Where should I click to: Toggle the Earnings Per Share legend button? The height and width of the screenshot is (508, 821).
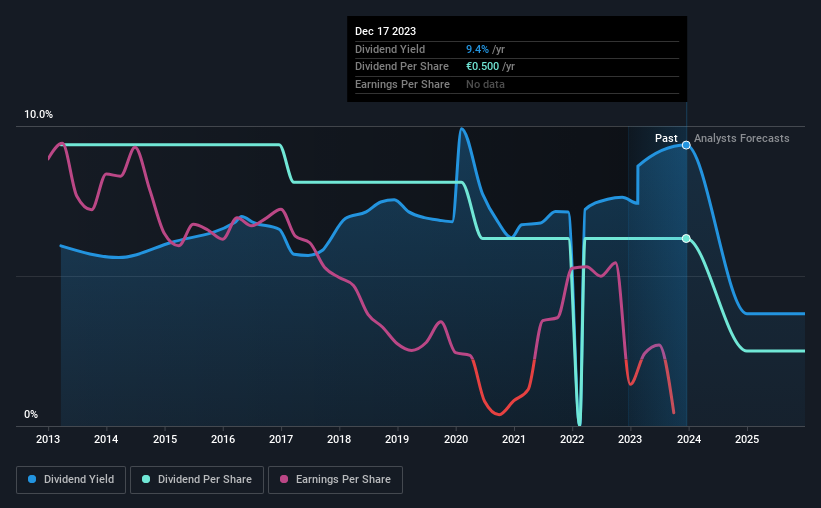pos(335,480)
